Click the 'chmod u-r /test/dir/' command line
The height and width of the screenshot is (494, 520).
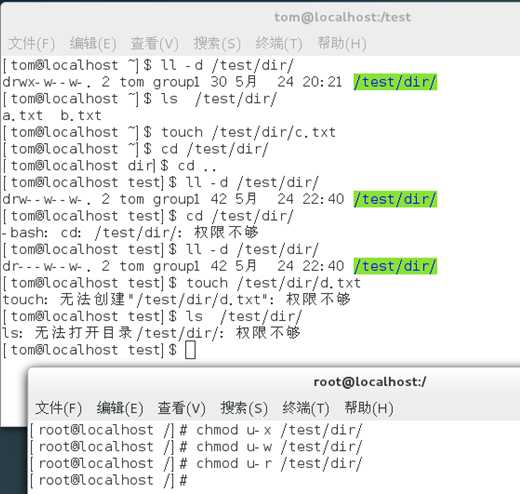[196, 463]
